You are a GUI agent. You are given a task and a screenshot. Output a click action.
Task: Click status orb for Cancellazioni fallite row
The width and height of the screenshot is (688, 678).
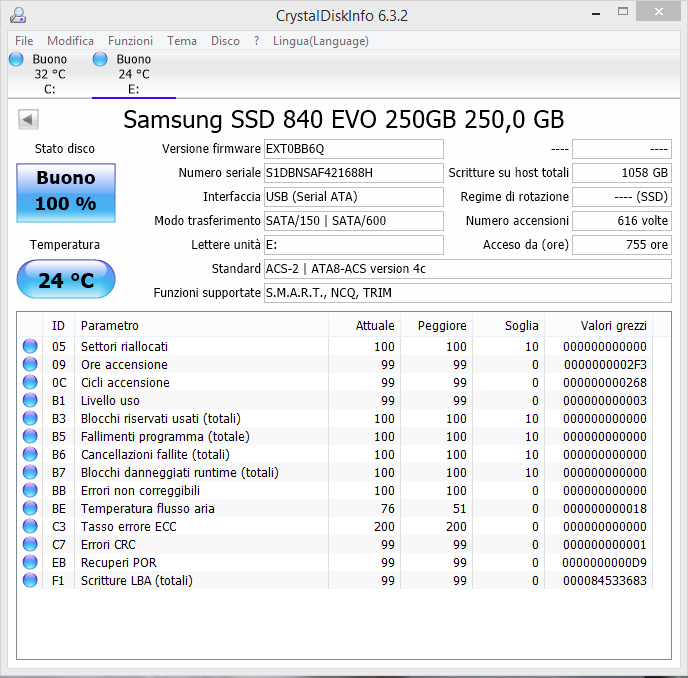click(30, 454)
